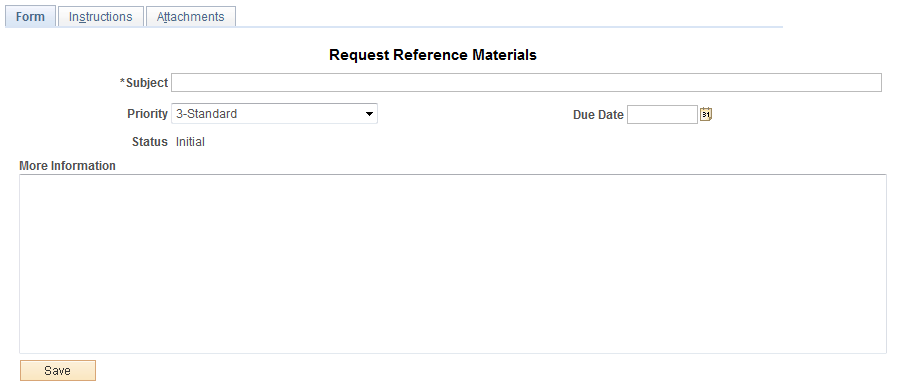Screen dimensions: 905x387
Task: Click the 'Due Date' label
Action: pyautogui.click(x=598, y=115)
